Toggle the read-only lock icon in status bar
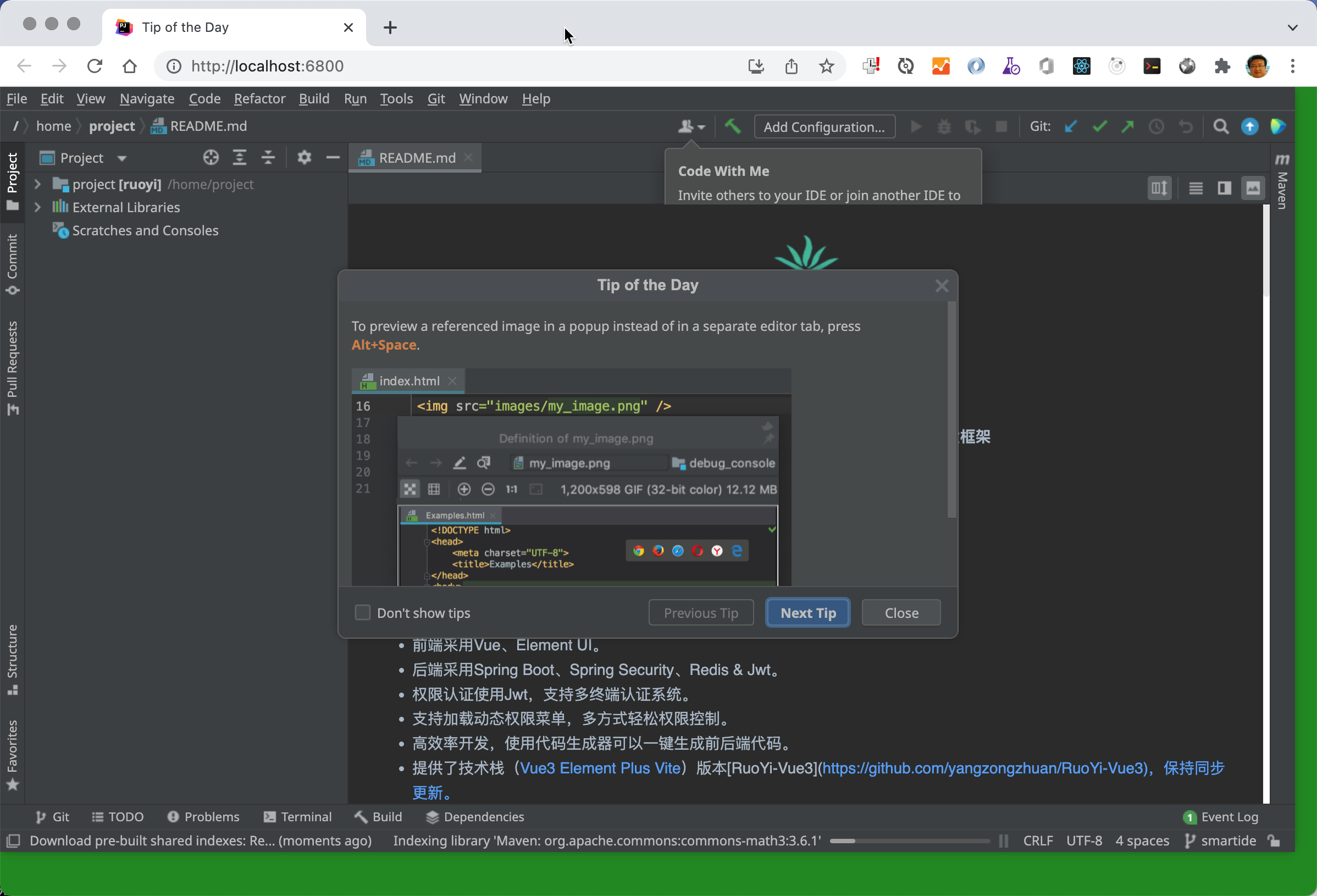 1274,840
